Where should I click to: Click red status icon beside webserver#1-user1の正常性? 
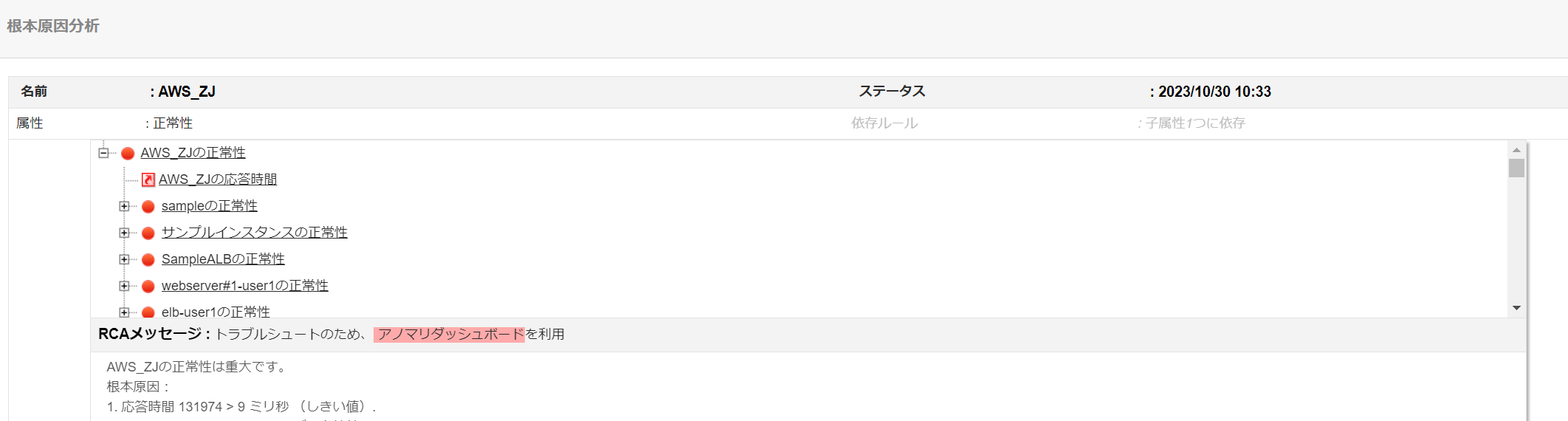pos(148,287)
